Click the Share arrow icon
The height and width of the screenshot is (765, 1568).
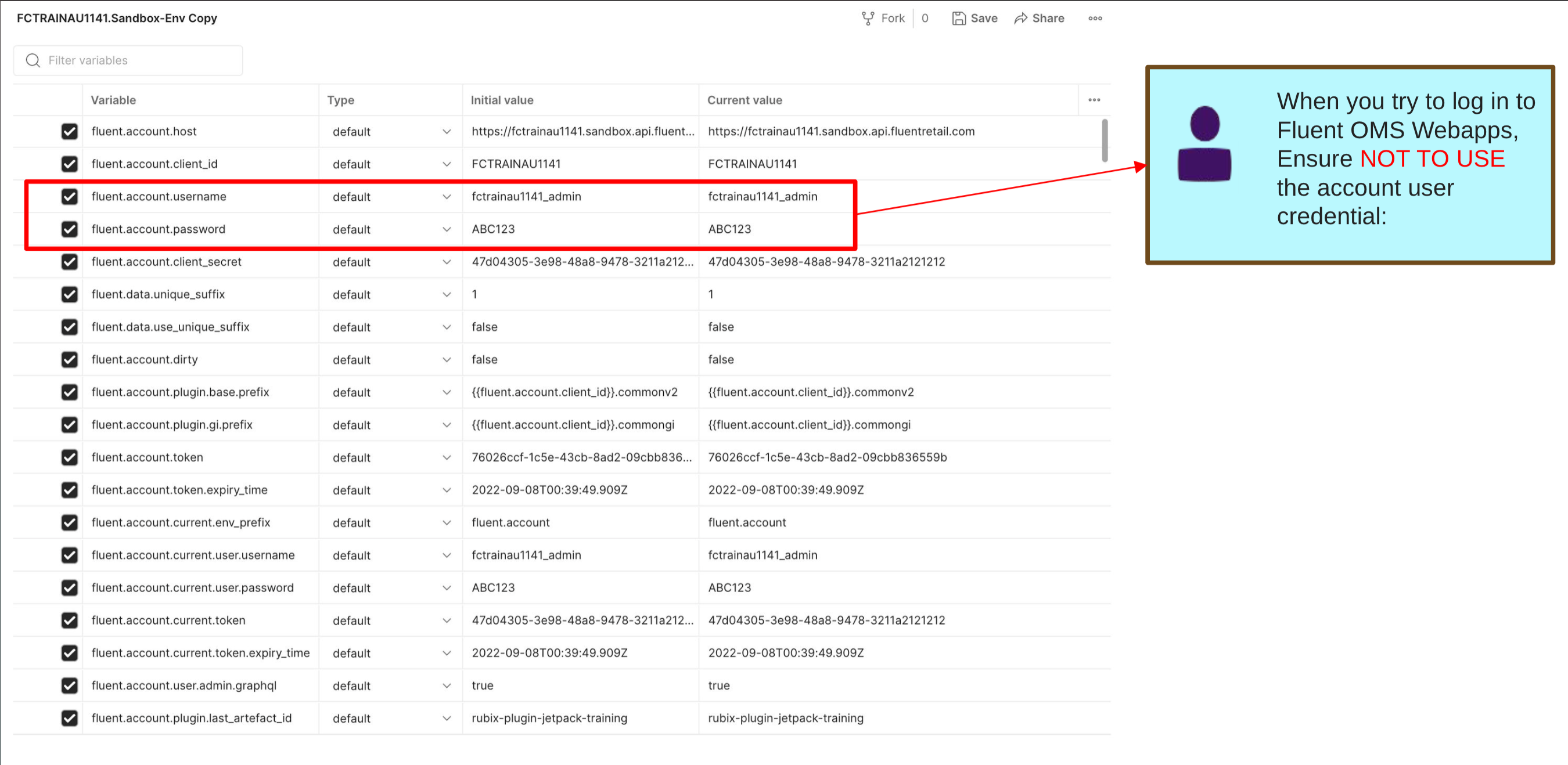1021,18
